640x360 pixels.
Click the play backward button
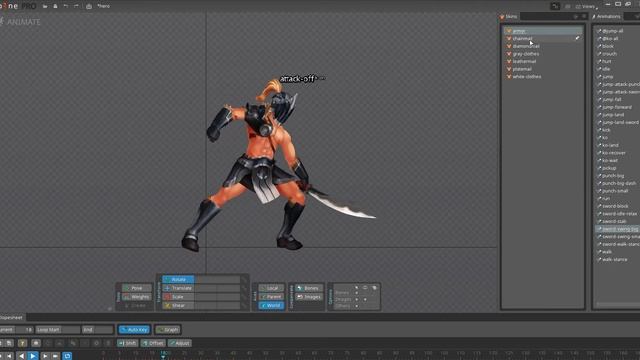(x=22, y=356)
